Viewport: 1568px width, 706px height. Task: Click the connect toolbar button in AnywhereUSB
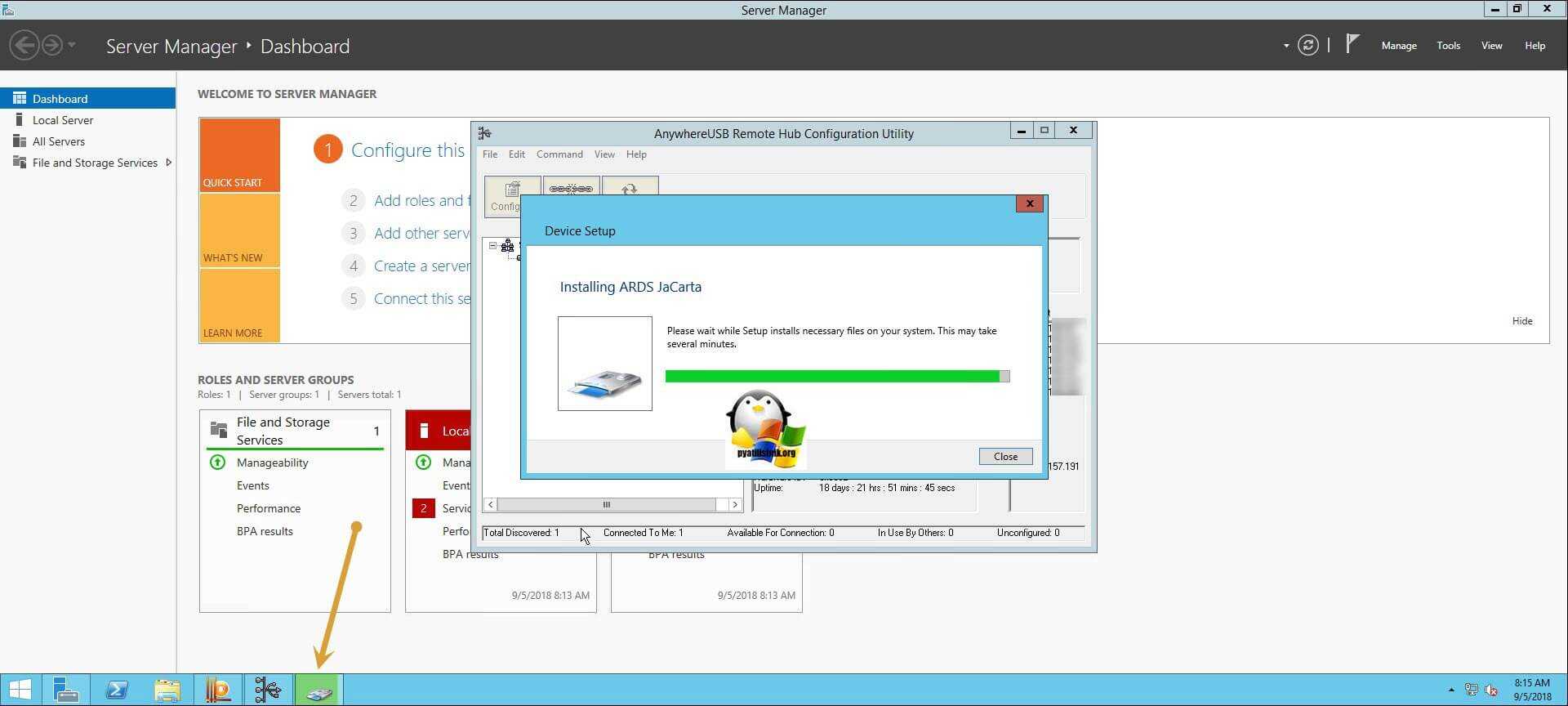(x=571, y=190)
